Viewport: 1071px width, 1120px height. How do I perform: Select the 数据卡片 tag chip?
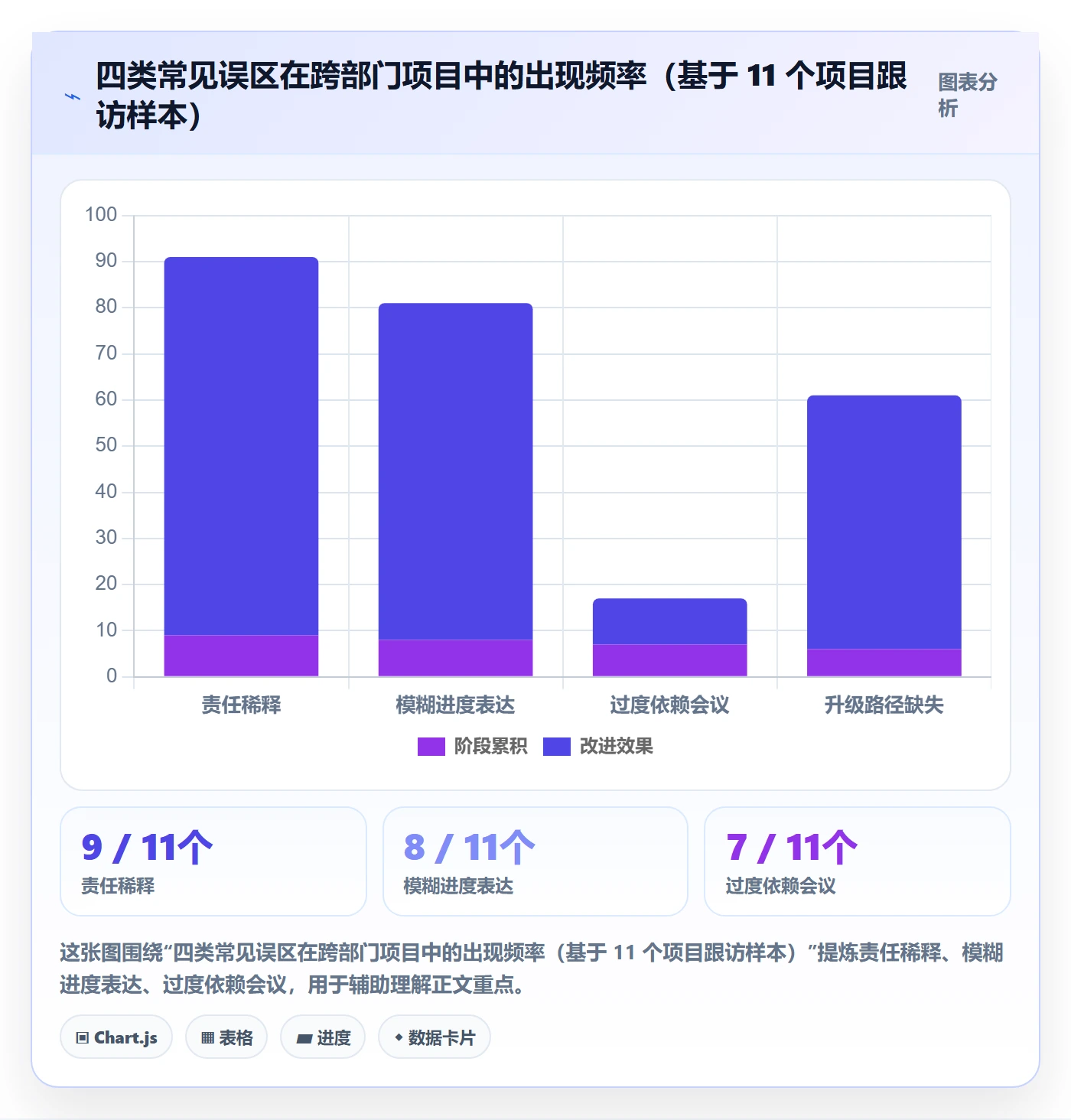(435, 1037)
